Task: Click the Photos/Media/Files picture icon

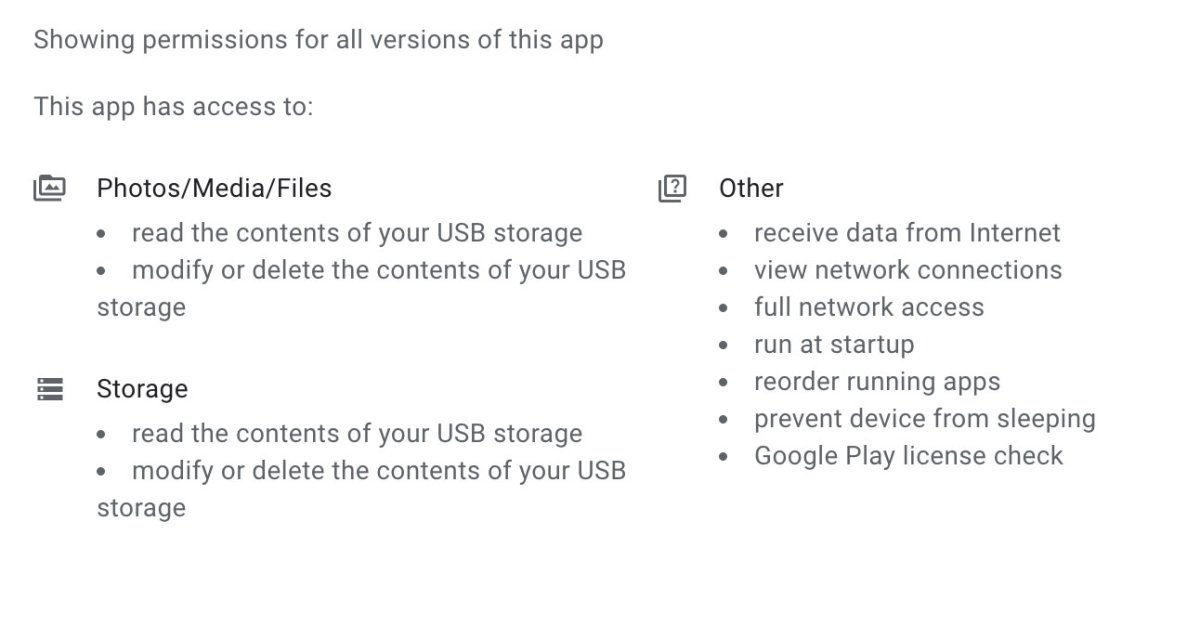Action: click(49, 188)
